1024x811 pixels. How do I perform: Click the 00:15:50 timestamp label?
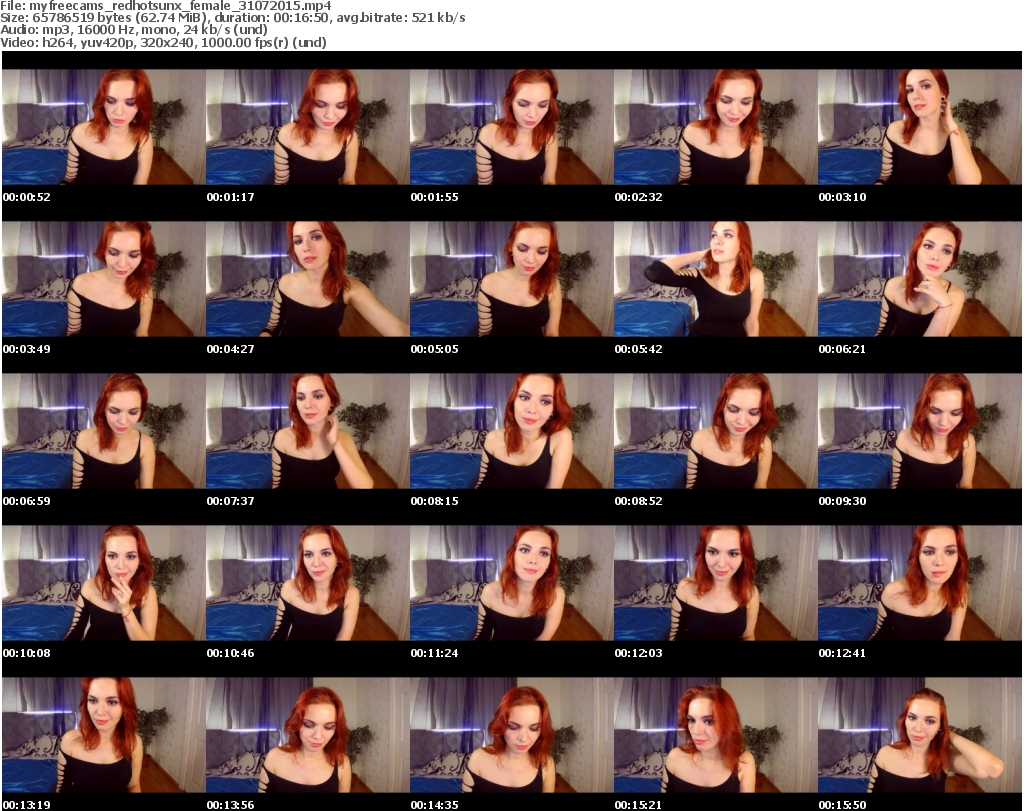point(842,805)
